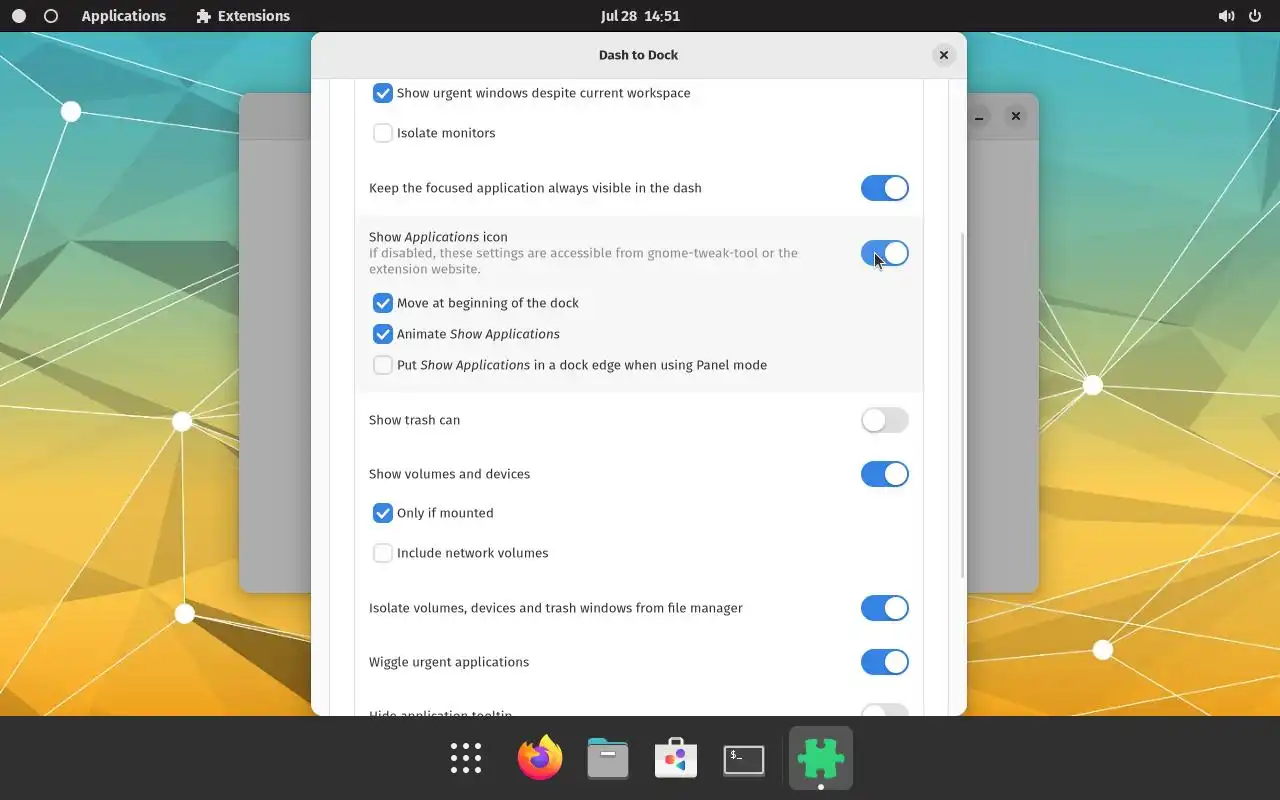Click the Dash to Dock settings scrollbar
This screenshot has width=1280, height=800.
(x=962, y=405)
